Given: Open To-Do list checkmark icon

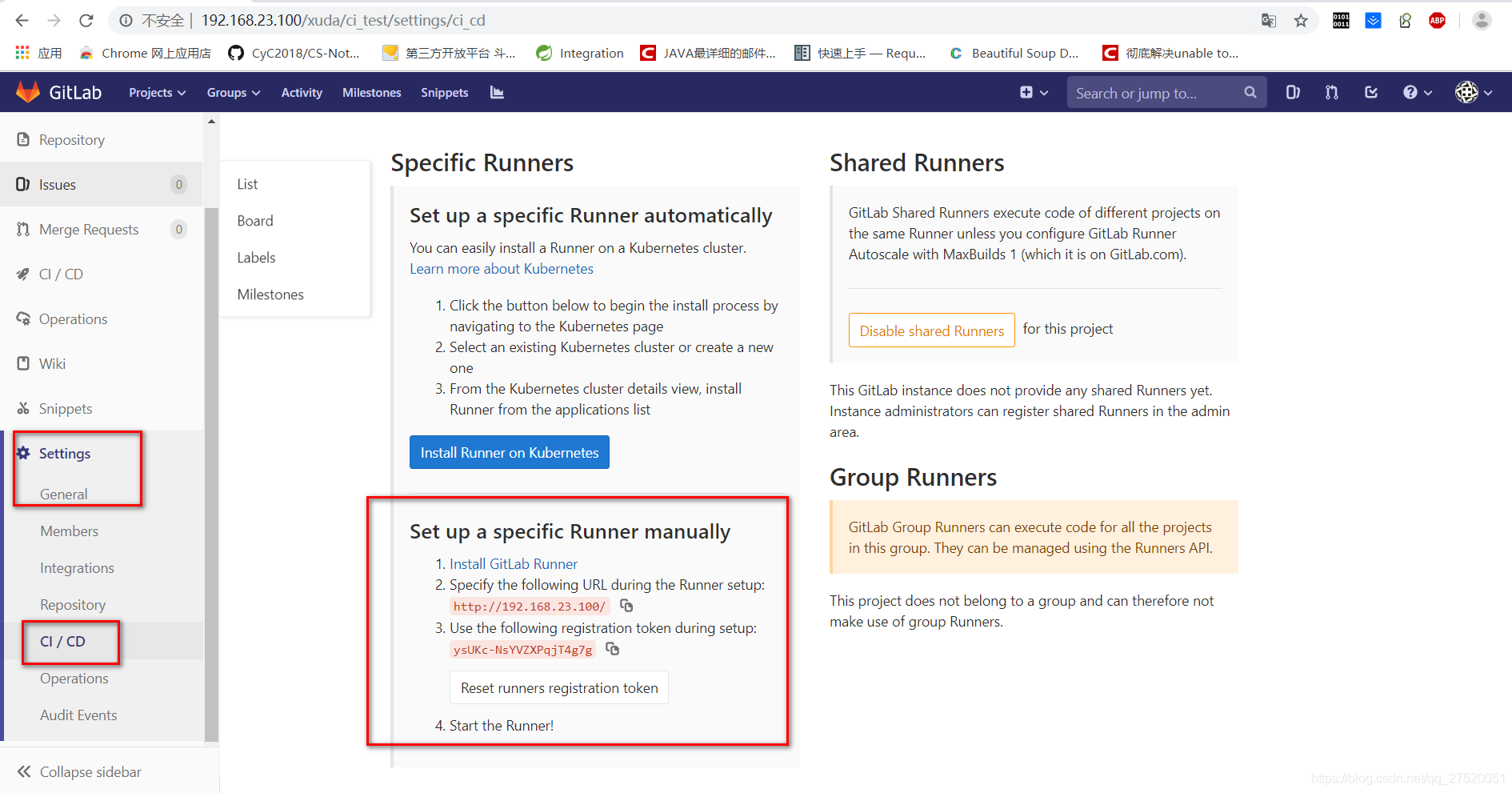Looking at the screenshot, I should pyautogui.click(x=1371, y=92).
